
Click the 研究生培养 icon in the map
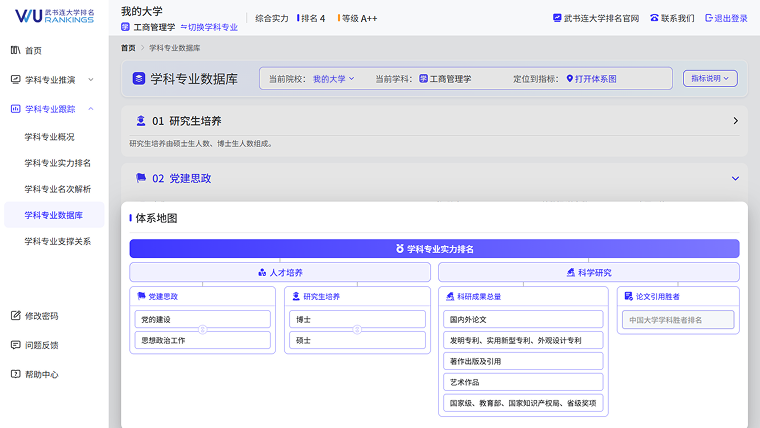pyautogui.click(x=296, y=296)
